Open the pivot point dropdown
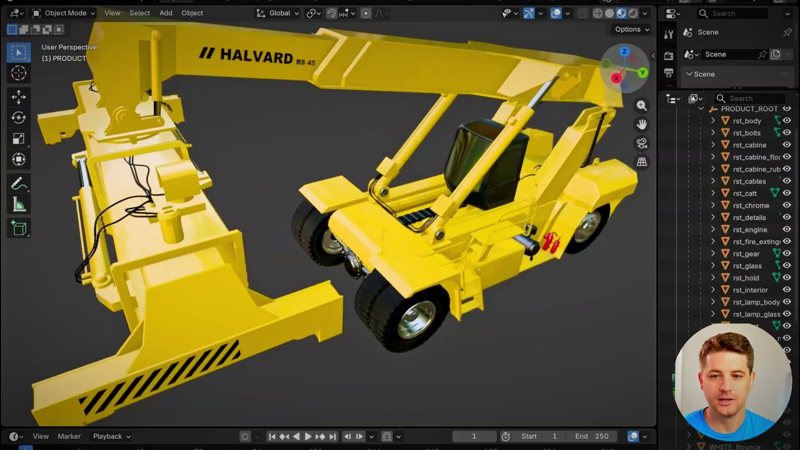Viewport: 800px width, 450px height. pos(313,13)
